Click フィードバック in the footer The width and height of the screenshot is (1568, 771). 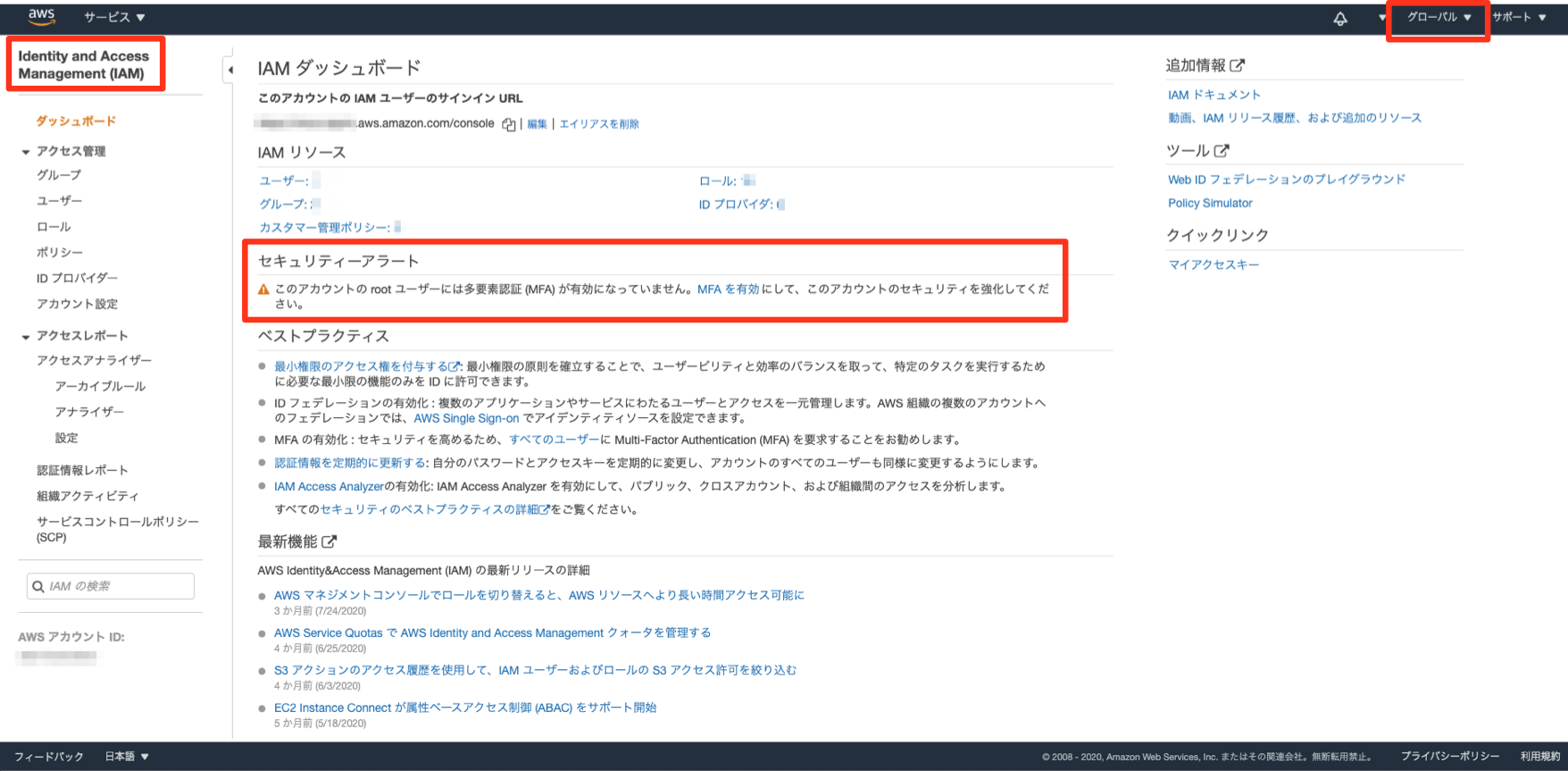49,756
